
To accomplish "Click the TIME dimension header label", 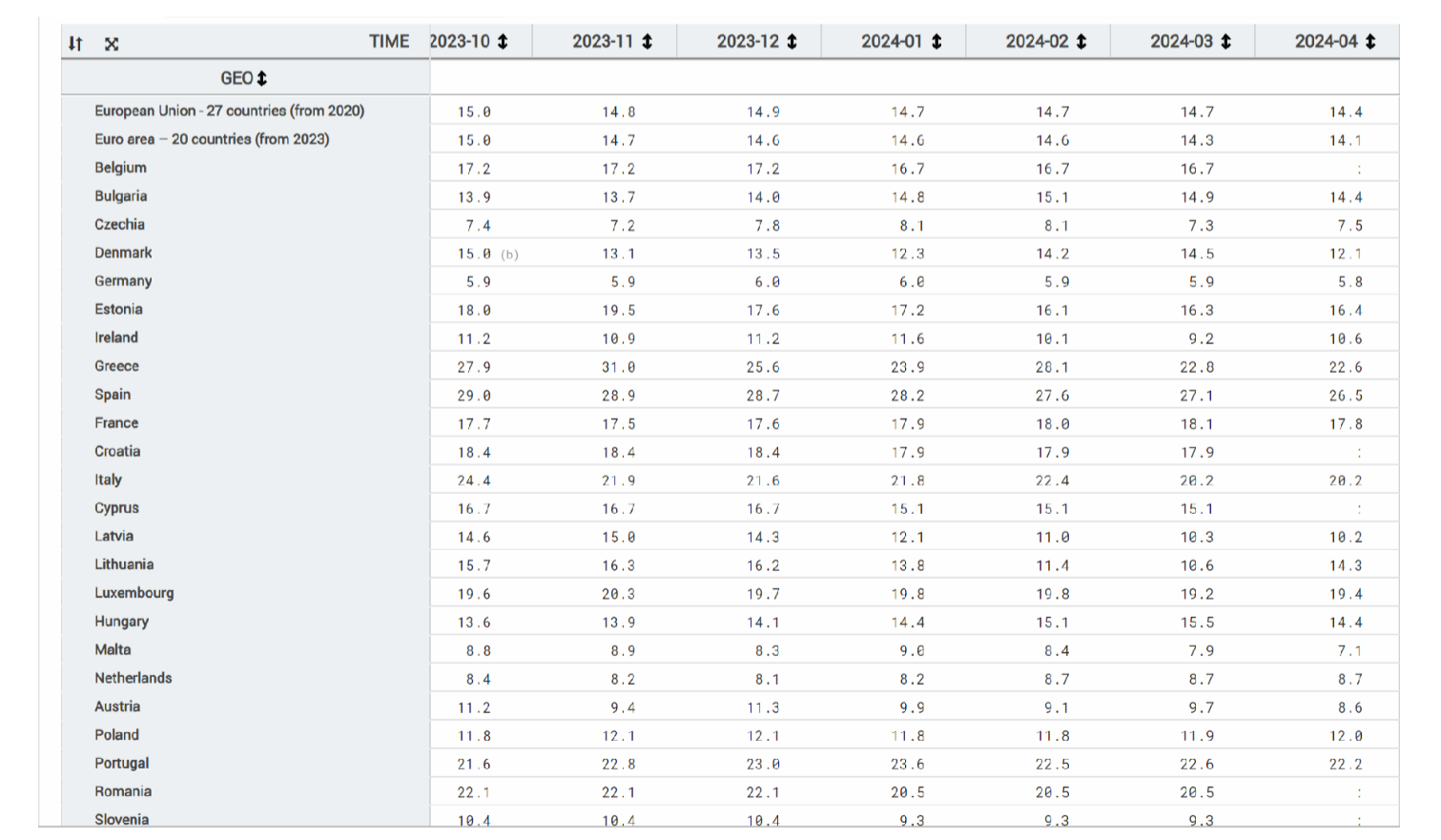I will pos(389,42).
